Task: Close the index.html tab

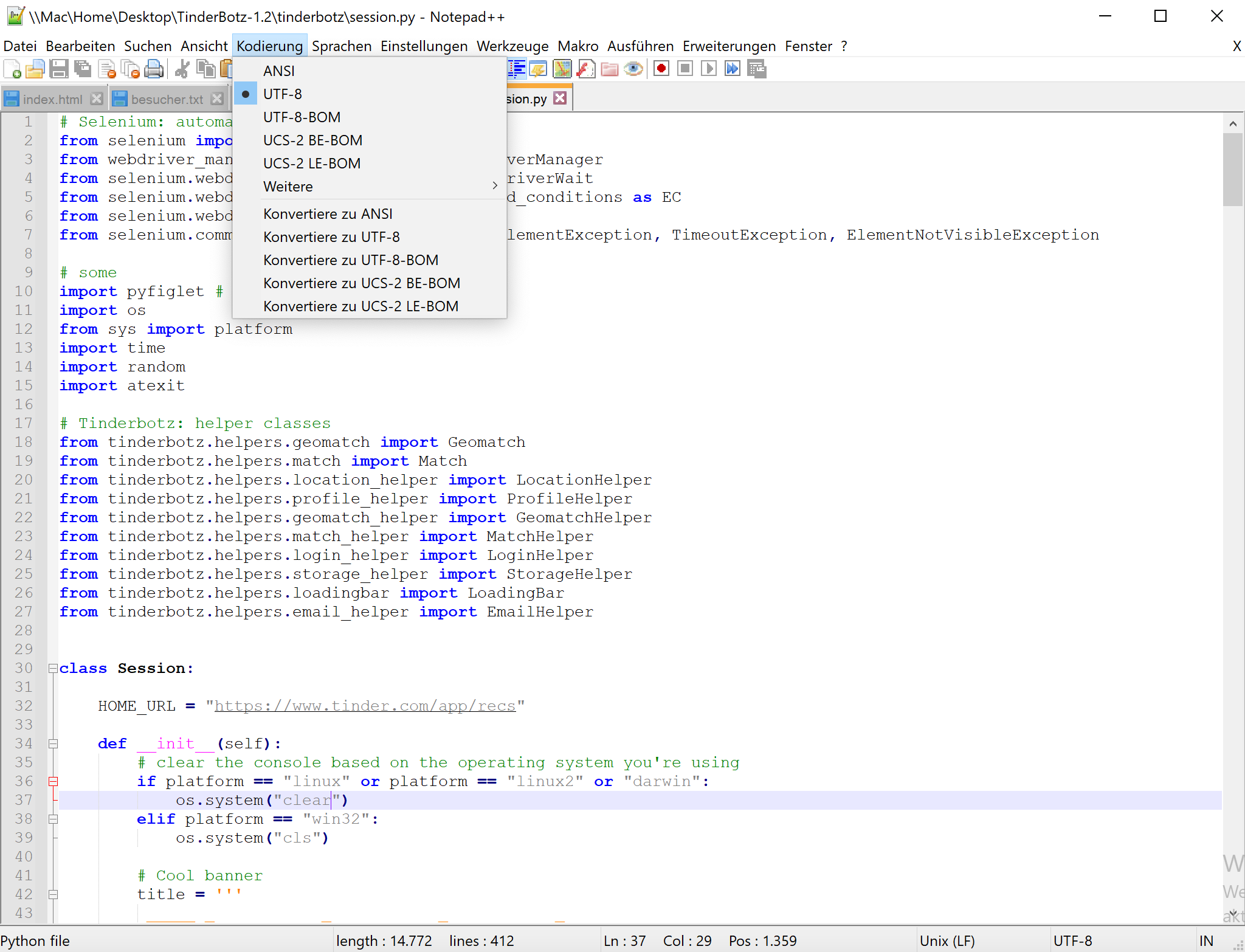Action: tap(97, 98)
